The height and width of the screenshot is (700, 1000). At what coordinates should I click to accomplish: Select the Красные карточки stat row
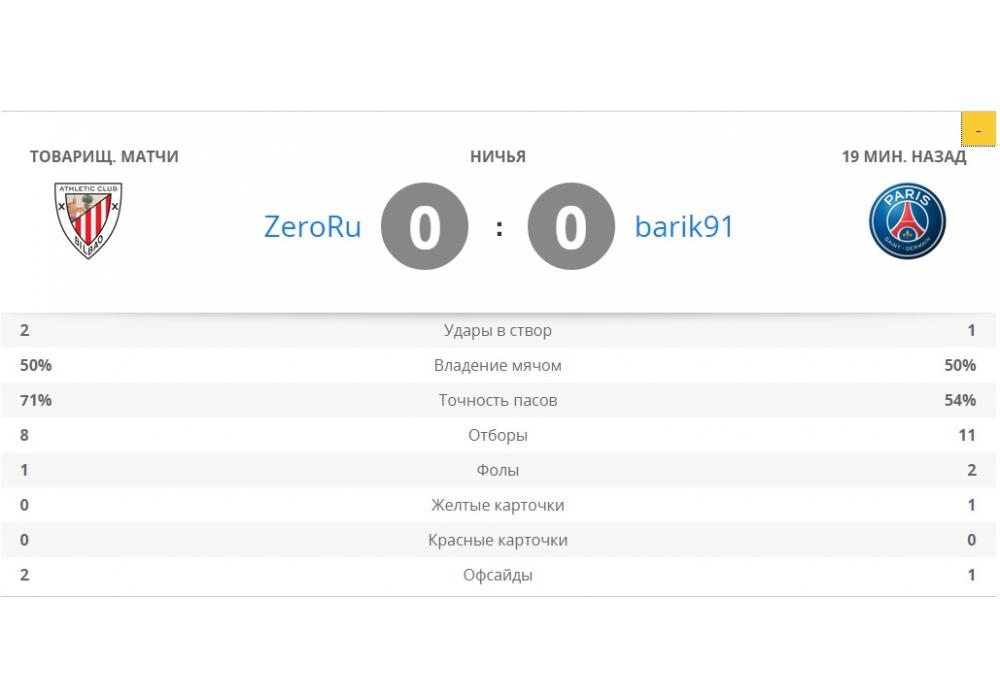coord(498,540)
